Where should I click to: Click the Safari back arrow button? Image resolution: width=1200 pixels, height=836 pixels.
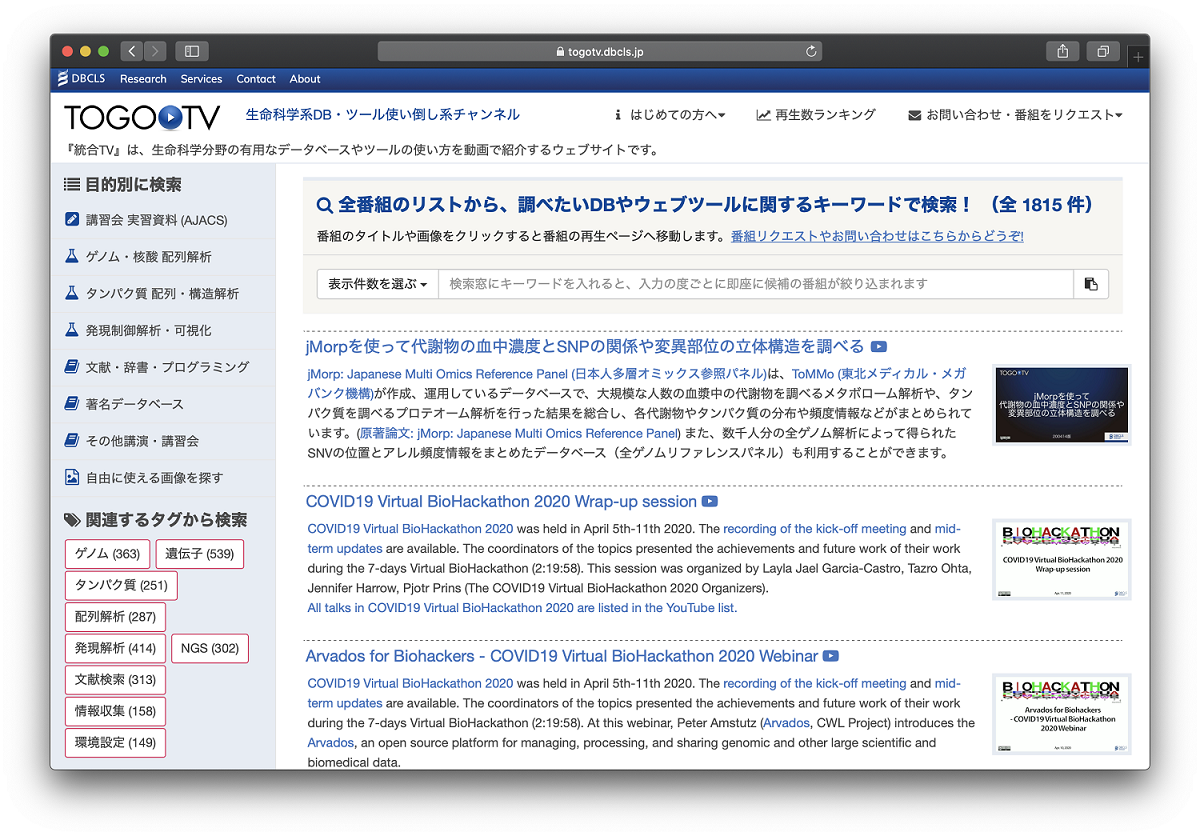click(x=132, y=51)
